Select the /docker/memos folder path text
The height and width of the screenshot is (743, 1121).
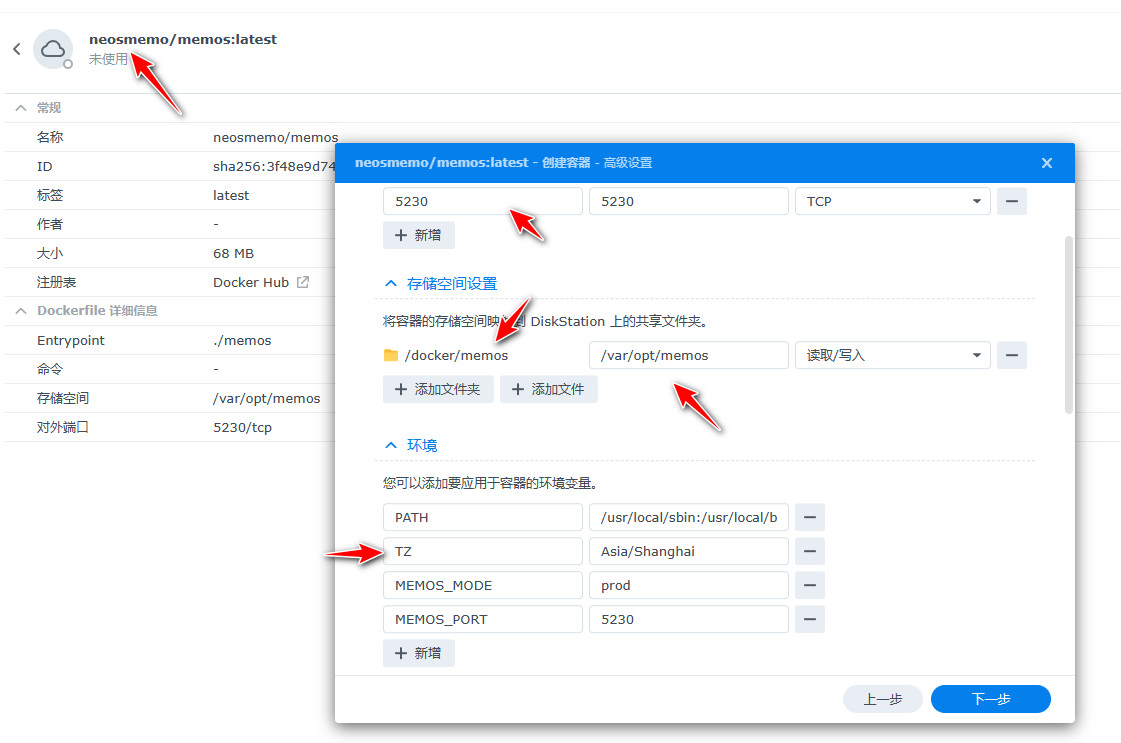456,355
